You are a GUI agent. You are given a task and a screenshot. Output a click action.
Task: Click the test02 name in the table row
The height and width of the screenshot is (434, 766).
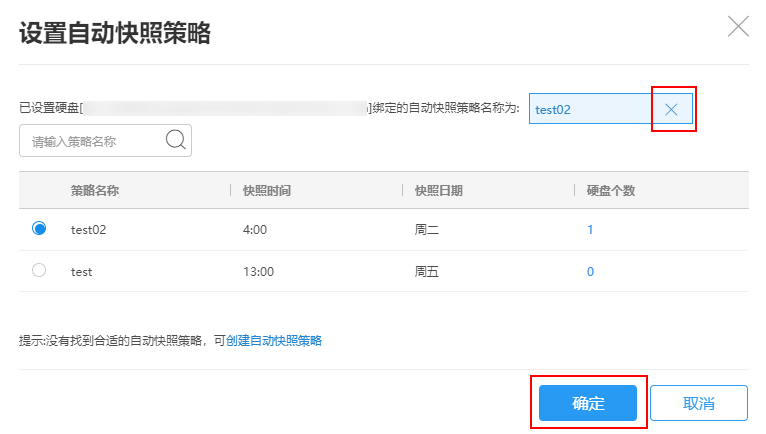pos(88,230)
